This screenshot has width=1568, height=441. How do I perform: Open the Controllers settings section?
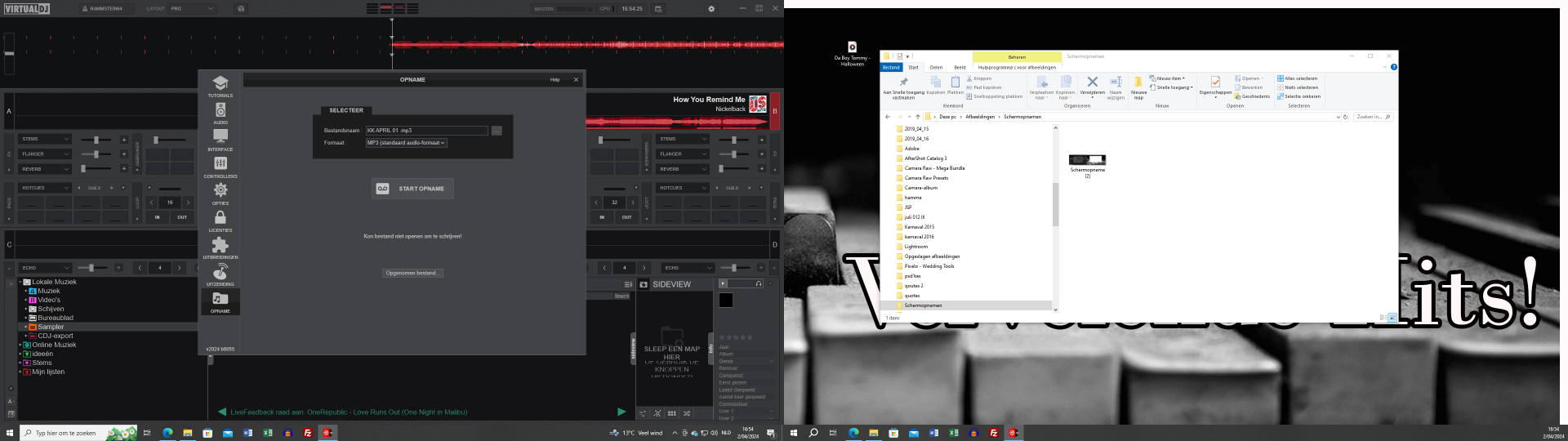[220, 167]
